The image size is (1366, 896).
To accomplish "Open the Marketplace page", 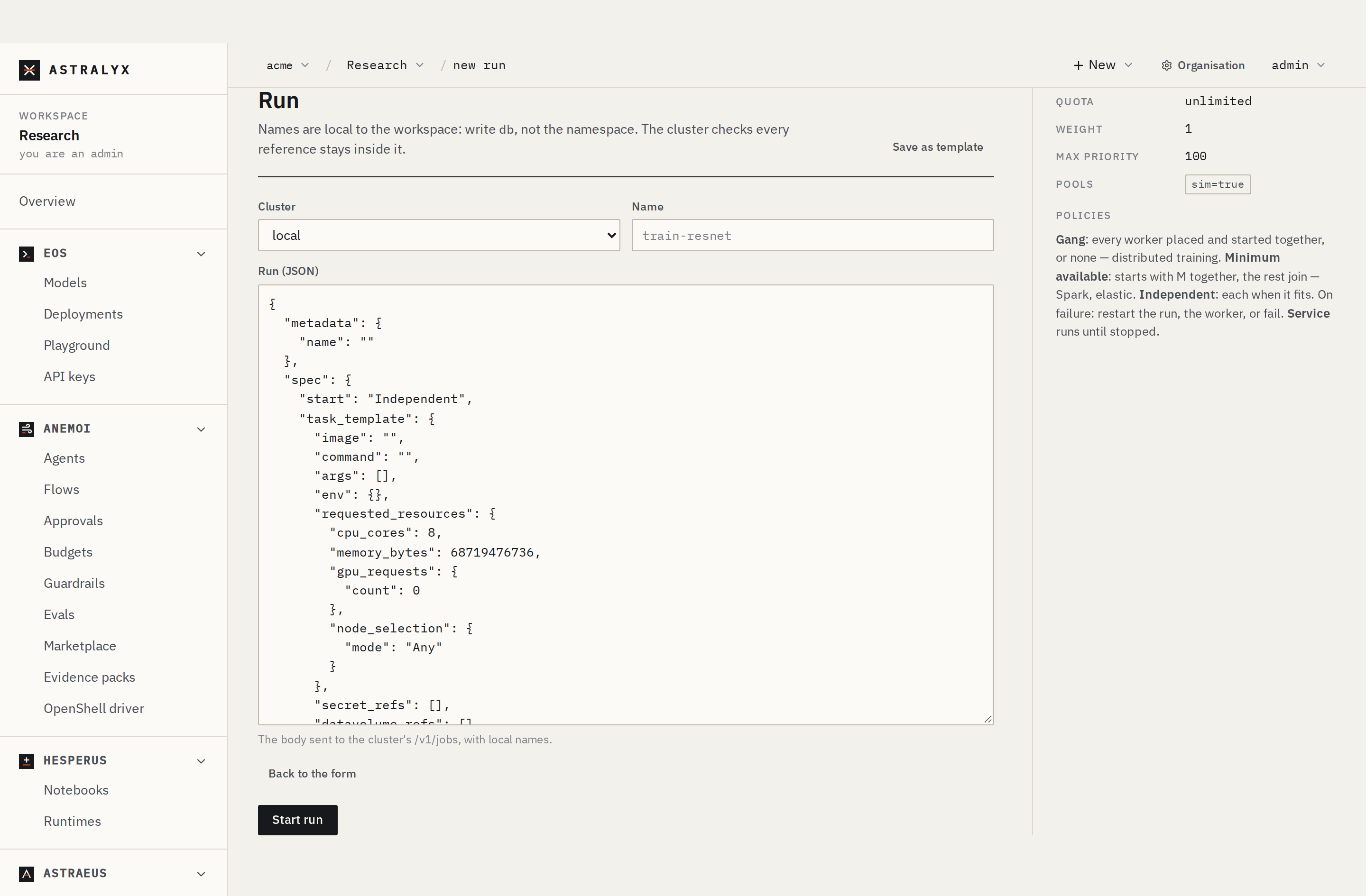I will [x=80, y=646].
